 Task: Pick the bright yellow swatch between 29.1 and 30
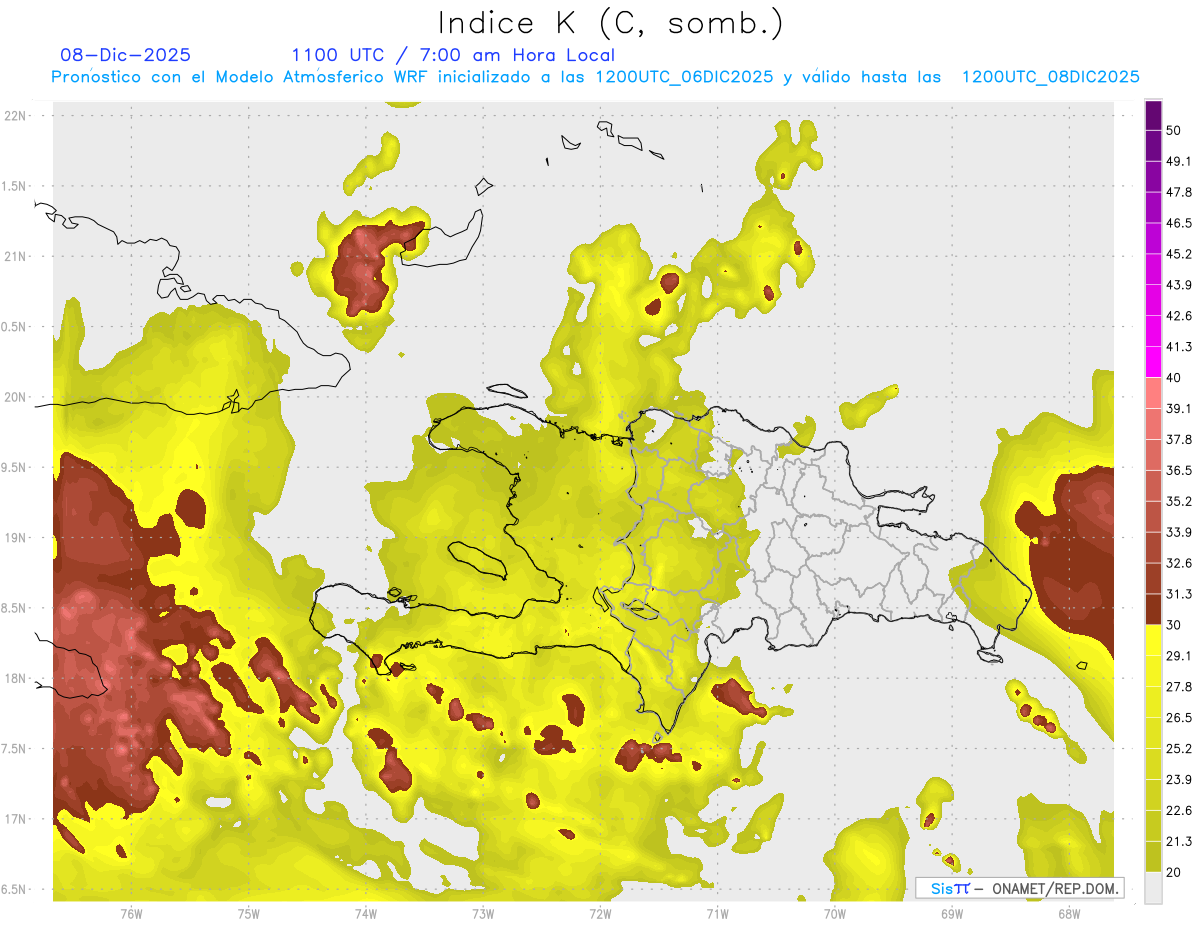[1153, 641]
